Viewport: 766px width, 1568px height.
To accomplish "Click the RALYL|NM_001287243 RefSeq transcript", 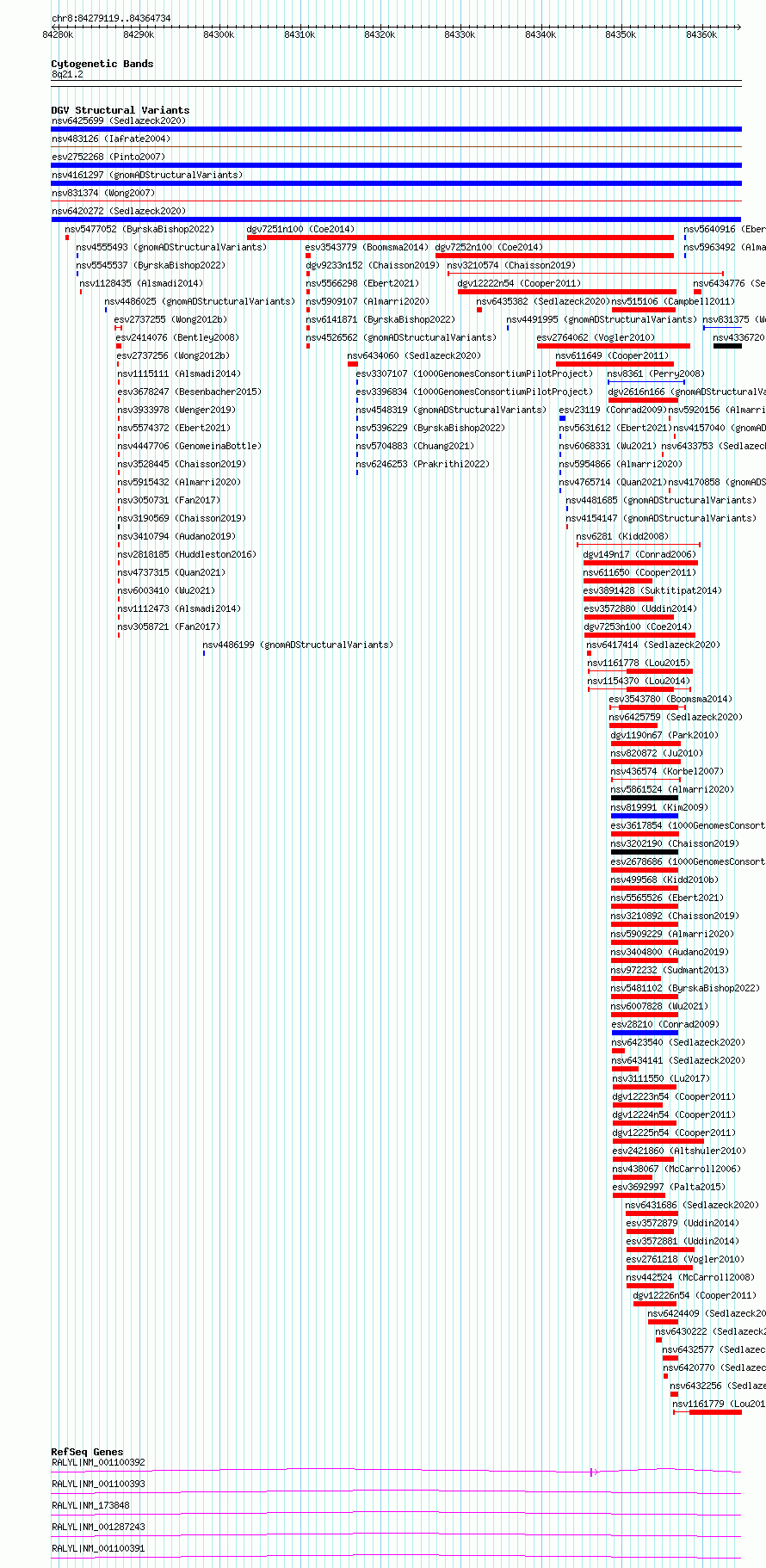I will [396, 1532].
